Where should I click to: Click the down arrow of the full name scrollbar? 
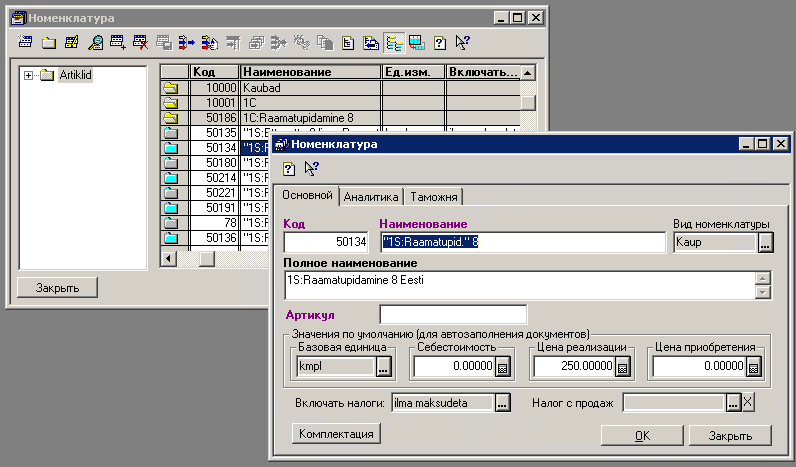pos(763,292)
